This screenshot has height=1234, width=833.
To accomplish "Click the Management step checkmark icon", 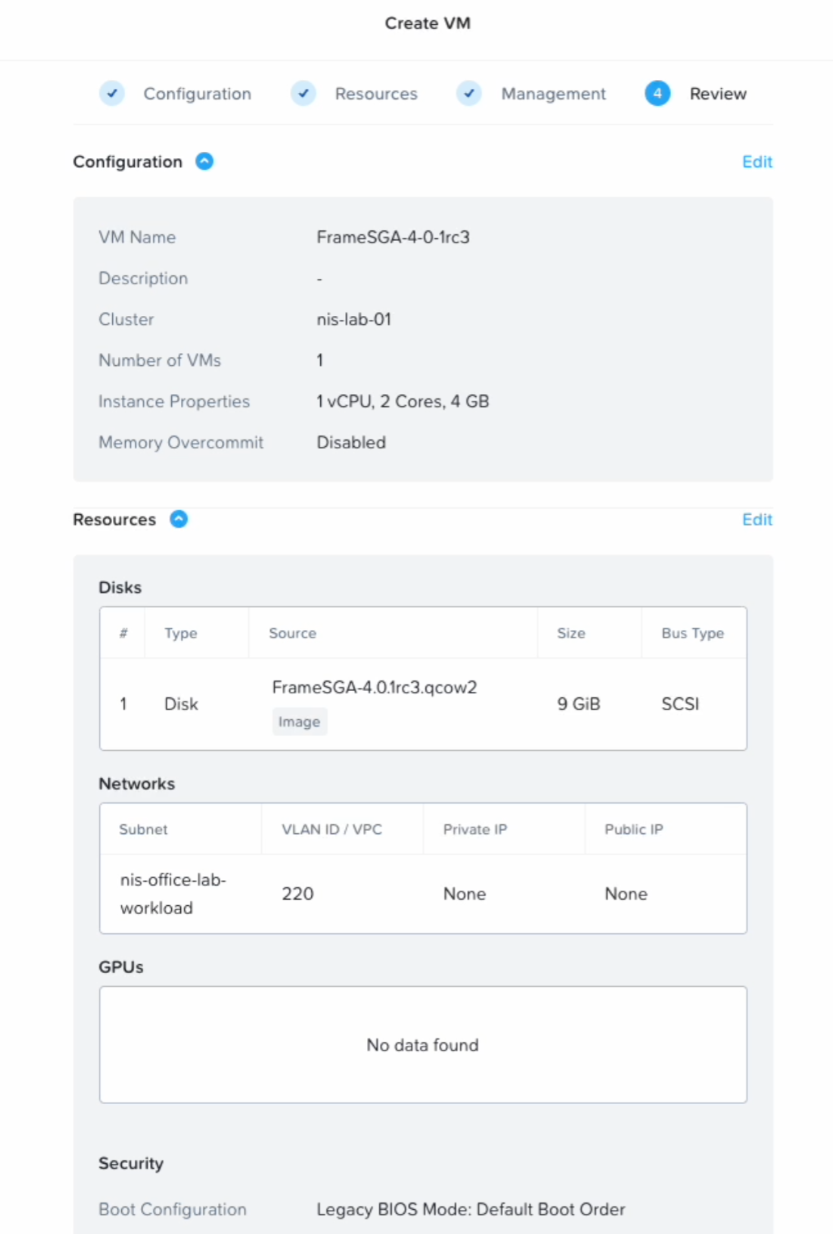I will tap(469, 93).
